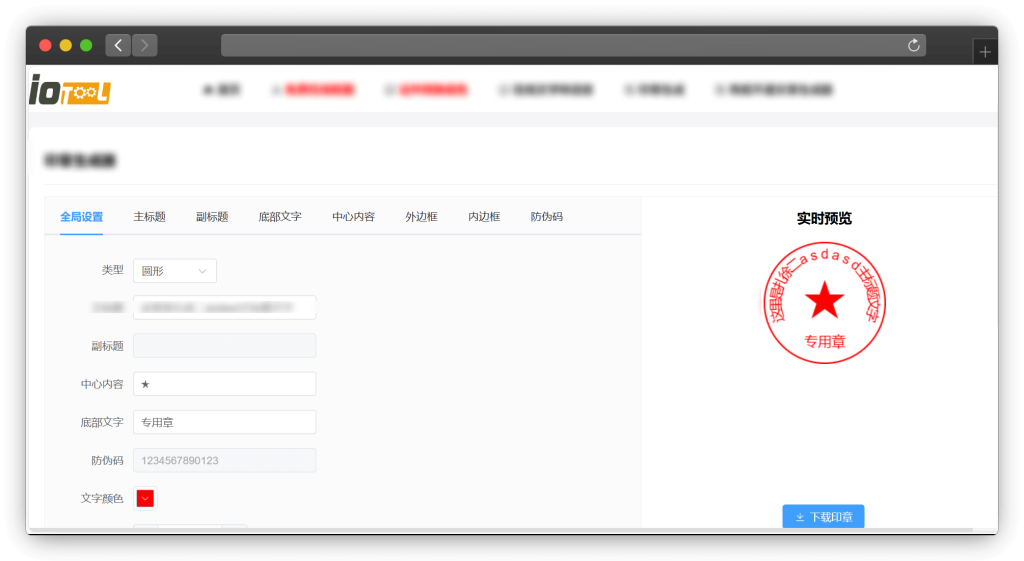The width and height of the screenshot is (1024, 561).
Task: Close the window with red traffic light
Action: pyautogui.click(x=45, y=45)
